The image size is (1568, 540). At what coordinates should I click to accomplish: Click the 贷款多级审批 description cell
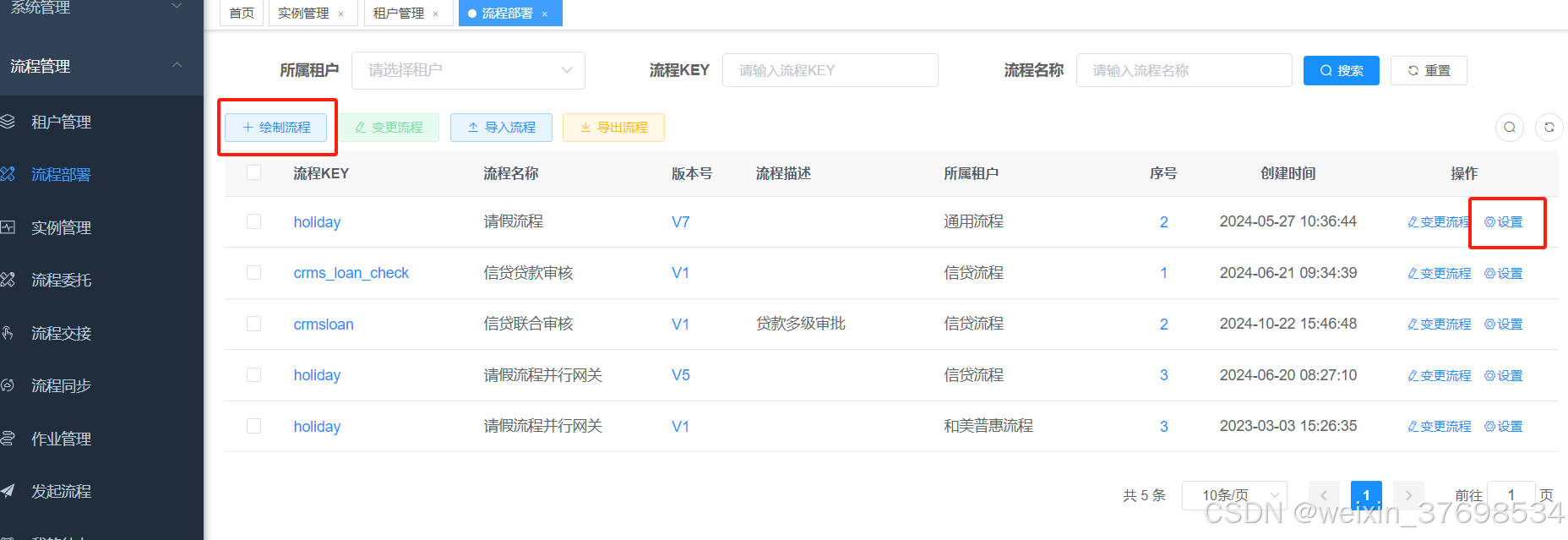click(x=801, y=324)
